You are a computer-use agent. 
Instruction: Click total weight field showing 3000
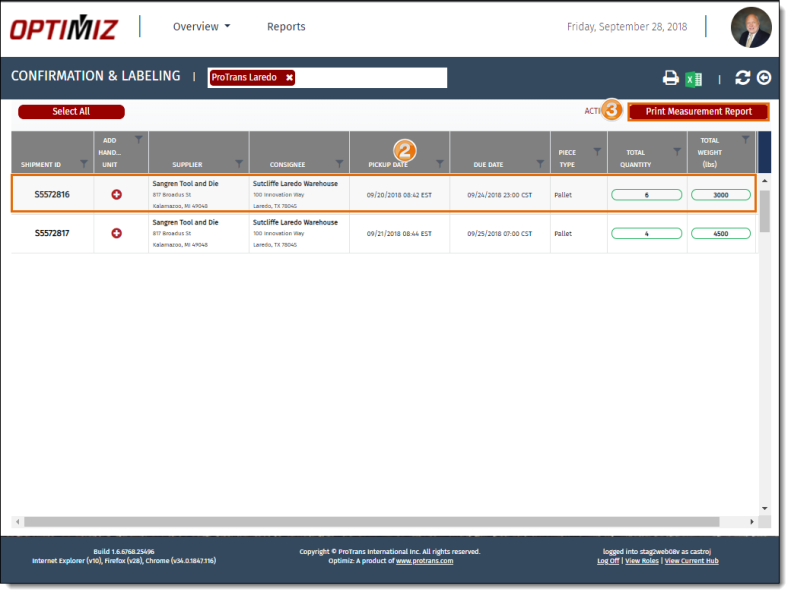coord(720,195)
